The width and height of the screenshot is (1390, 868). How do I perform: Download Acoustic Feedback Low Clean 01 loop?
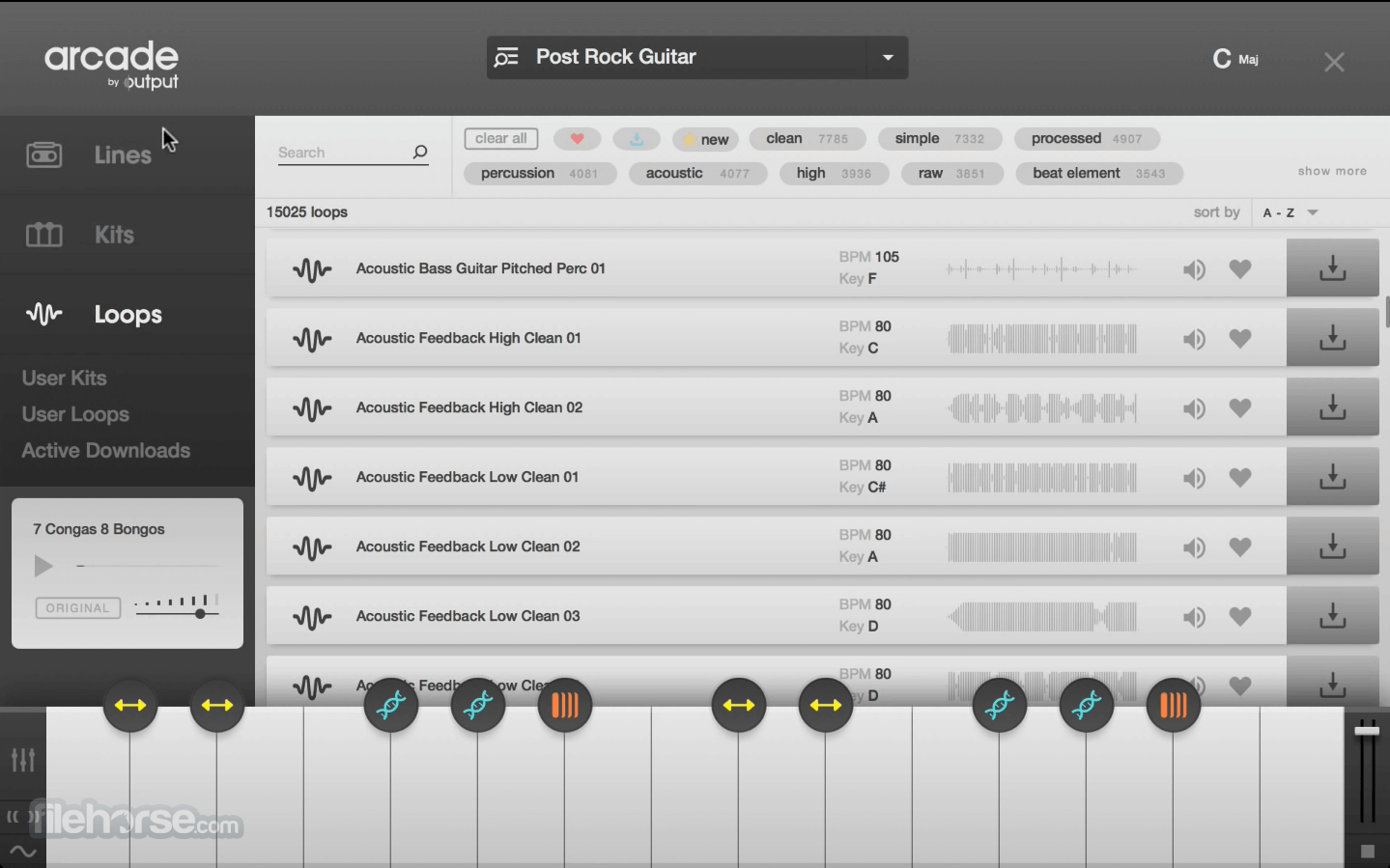click(1332, 477)
